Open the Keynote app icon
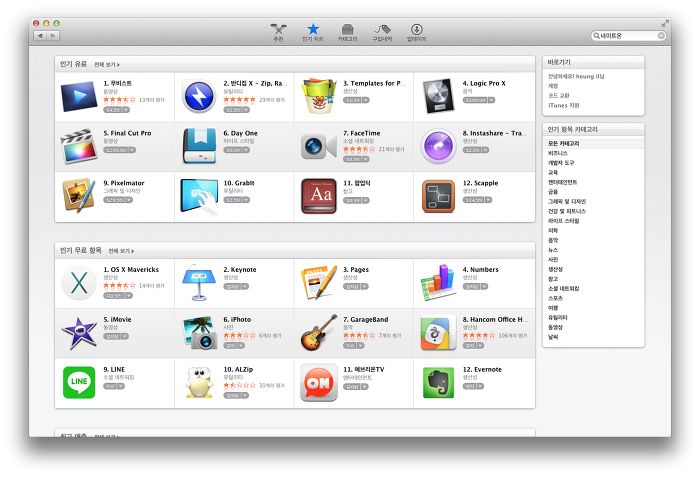700x477 pixels. pyautogui.click(x=199, y=282)
